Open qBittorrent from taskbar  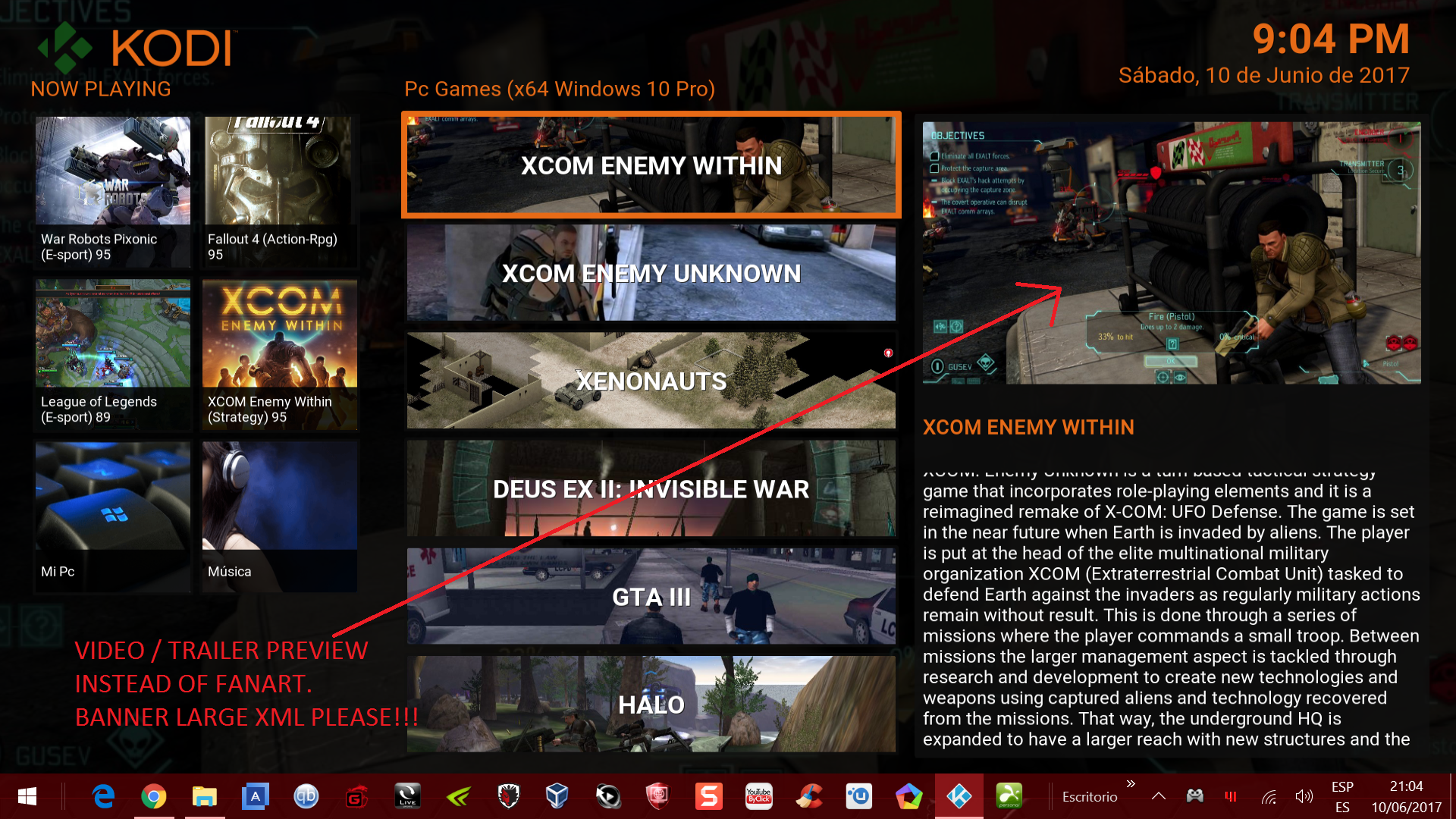coord(306,796)
